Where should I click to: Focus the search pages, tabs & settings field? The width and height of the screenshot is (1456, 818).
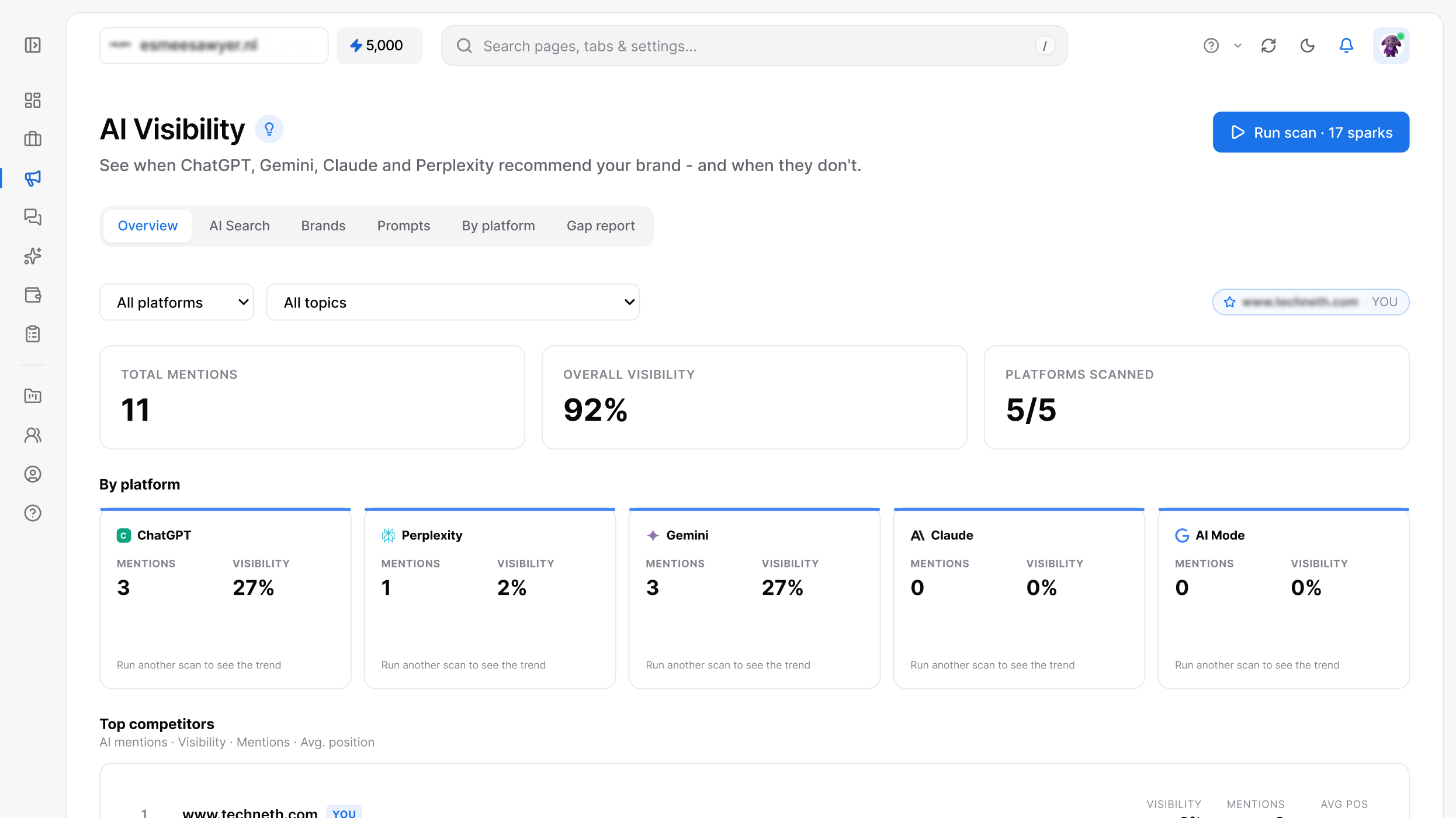coord(754,46)
